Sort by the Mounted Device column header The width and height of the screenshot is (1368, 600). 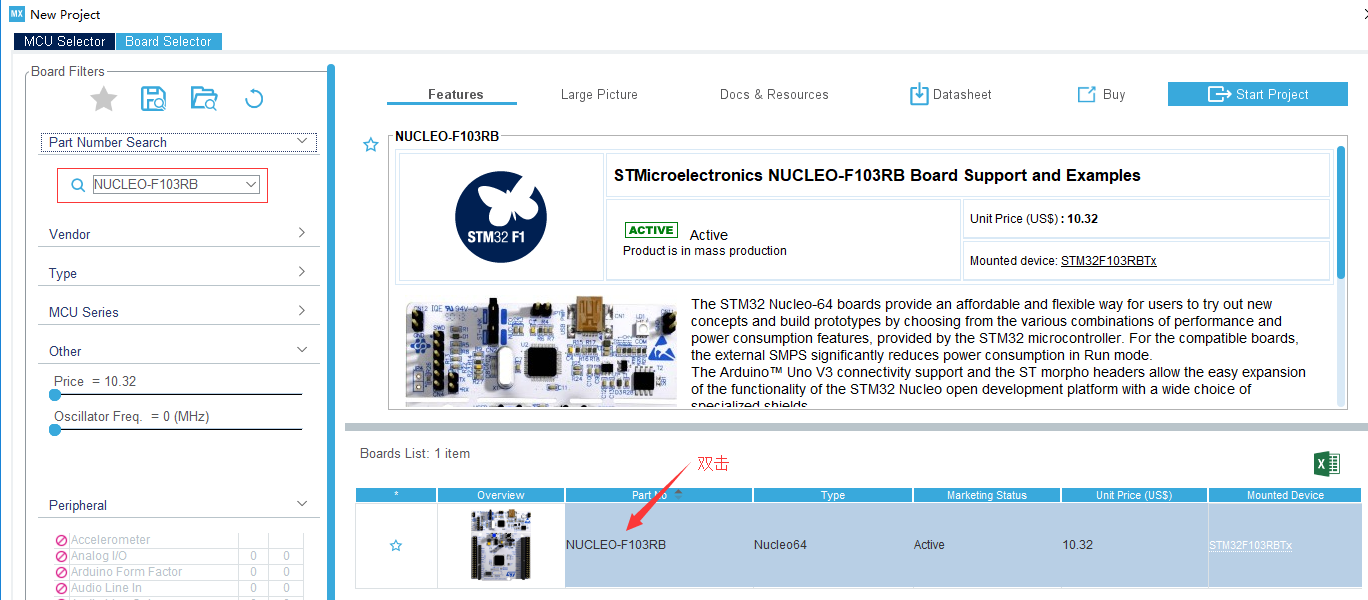coord(1285,495)
